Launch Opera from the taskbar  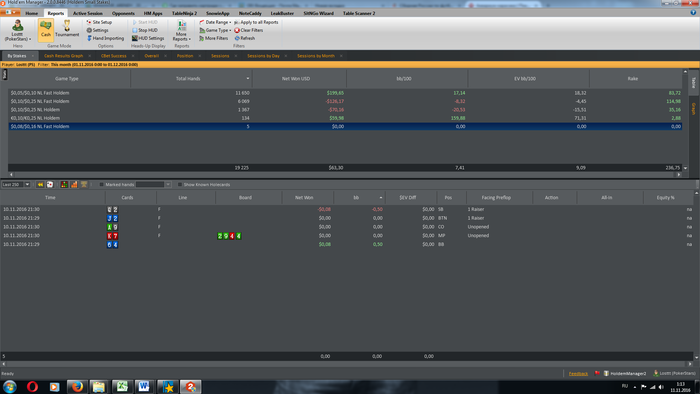[x=32, y=386]
